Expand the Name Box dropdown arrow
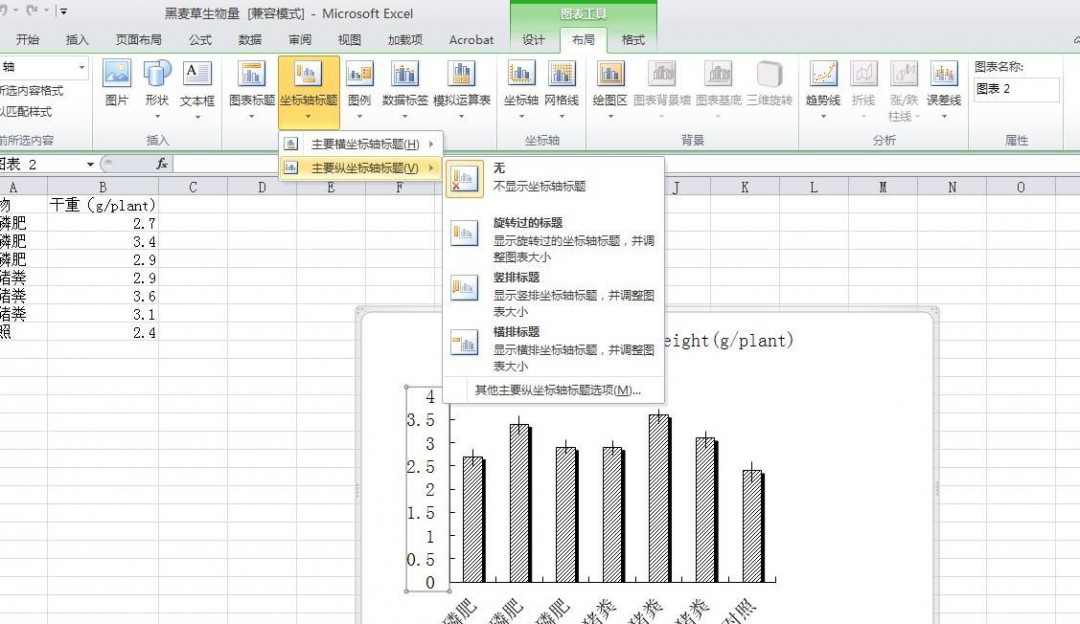Image resolution: width=1080 pixels, height=624 pixels. (x=90, y=164)
